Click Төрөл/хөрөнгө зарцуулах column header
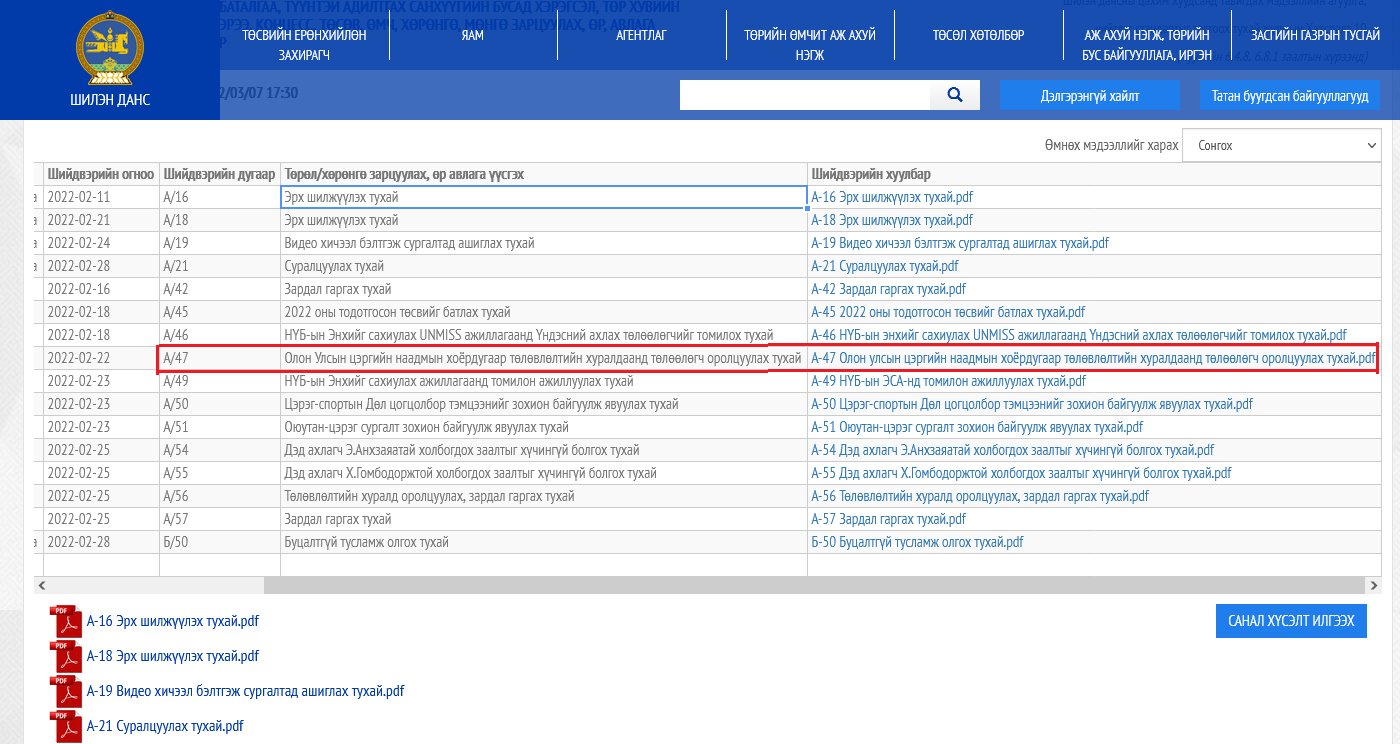 [544, 174]
